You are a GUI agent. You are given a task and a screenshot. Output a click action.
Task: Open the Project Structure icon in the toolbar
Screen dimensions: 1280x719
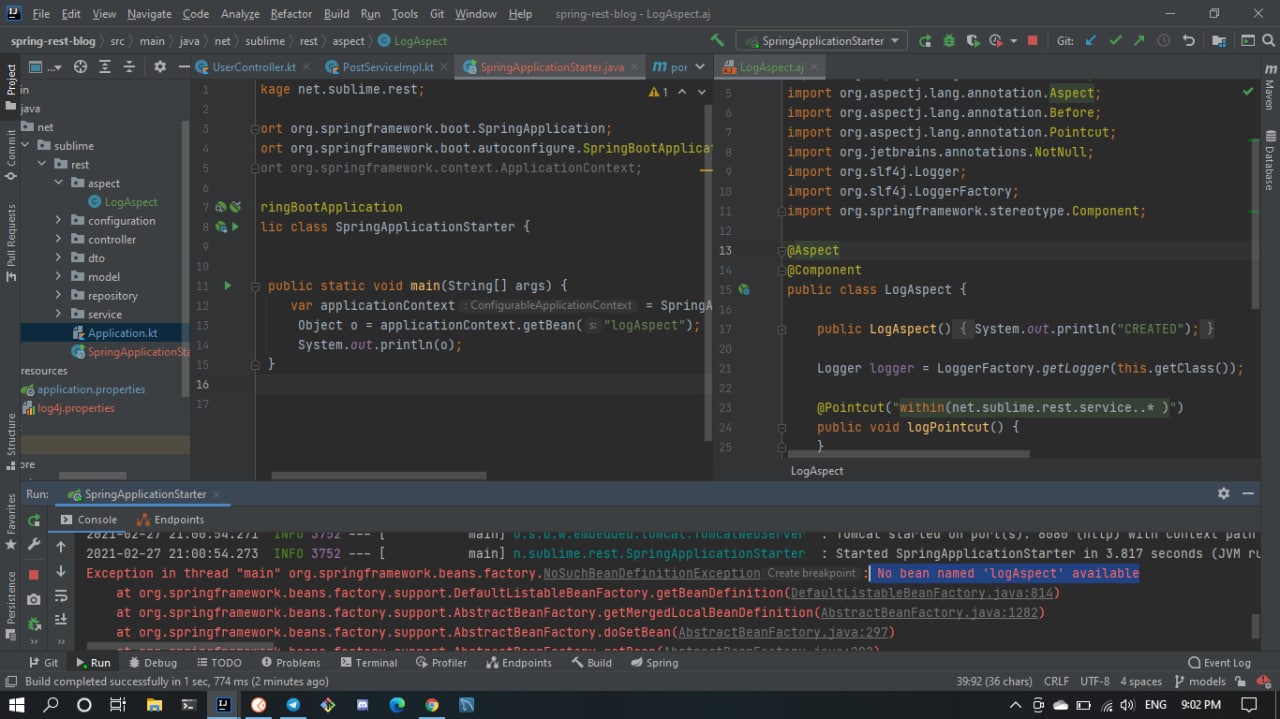pyautogui.click(x=1219, y=41)
